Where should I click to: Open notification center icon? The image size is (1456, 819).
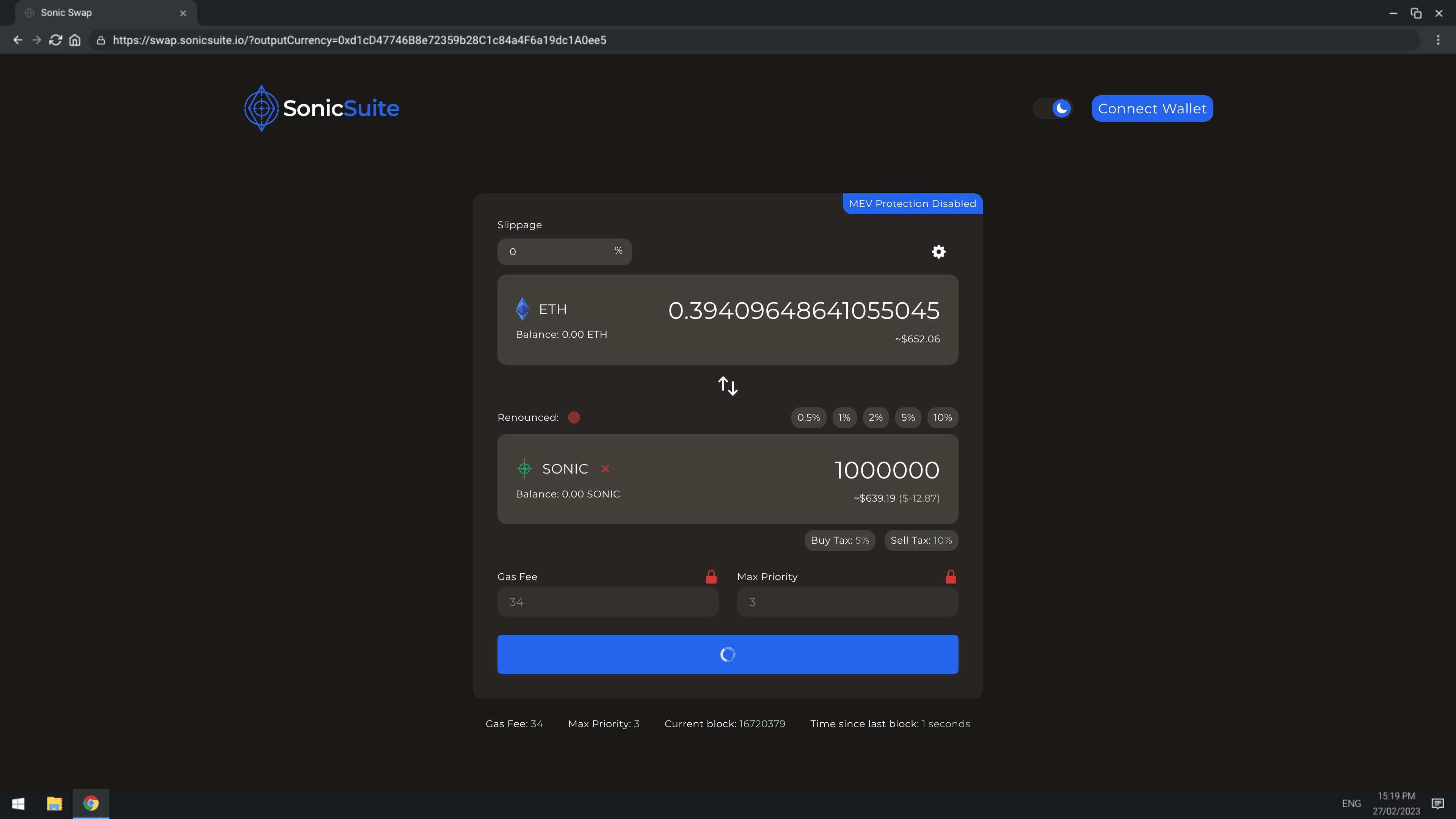(1437, 803)
